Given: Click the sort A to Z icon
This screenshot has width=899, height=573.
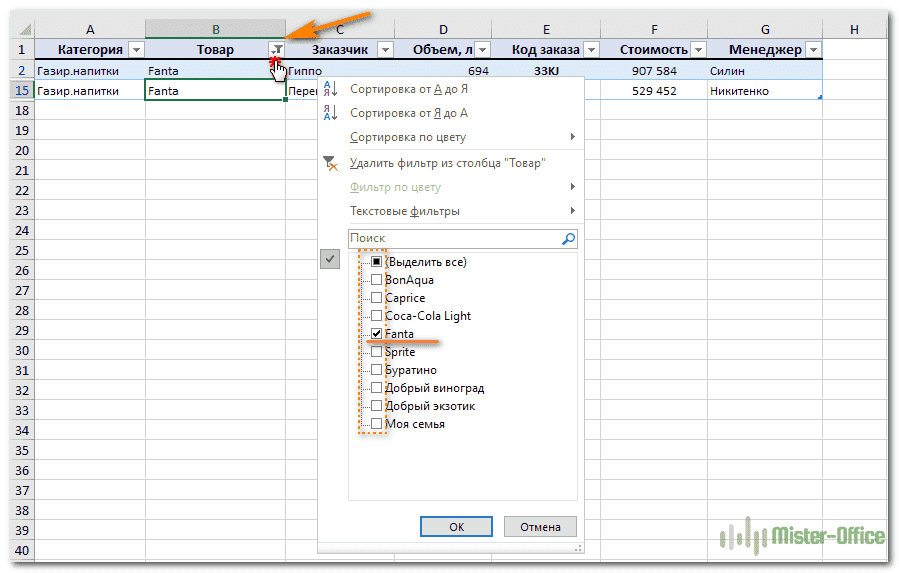Looking at the screenshot, I should [x=332, y=89].
